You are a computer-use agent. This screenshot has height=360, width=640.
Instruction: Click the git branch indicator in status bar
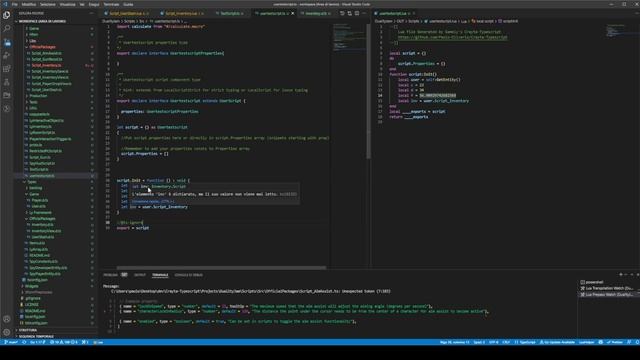click(11, 342)
